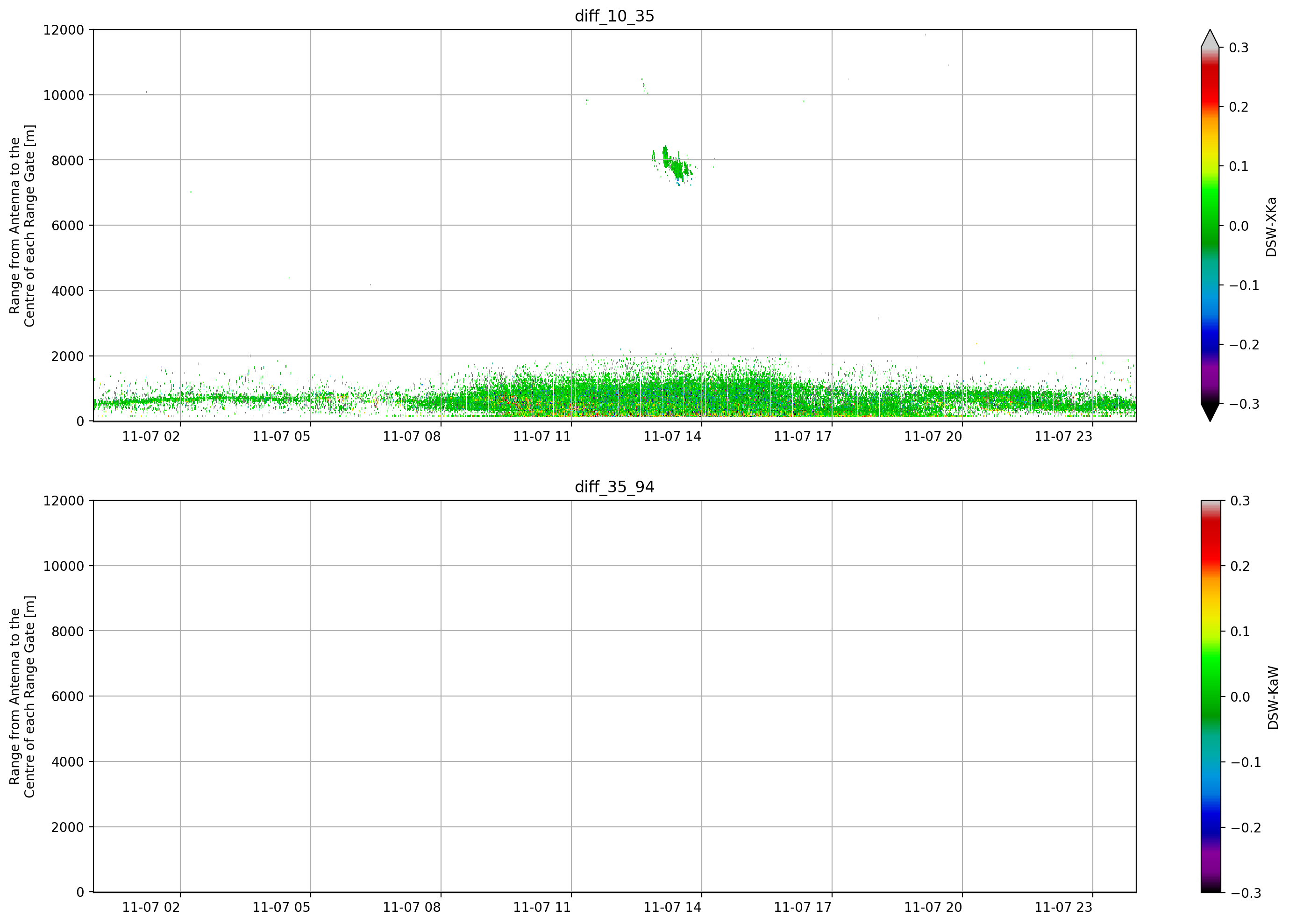Click the "0.3" tick on DSW-XKa colorbar
Viewport: 1289px width, 924px height.
pyautogui.click(x=1239, y=48)
